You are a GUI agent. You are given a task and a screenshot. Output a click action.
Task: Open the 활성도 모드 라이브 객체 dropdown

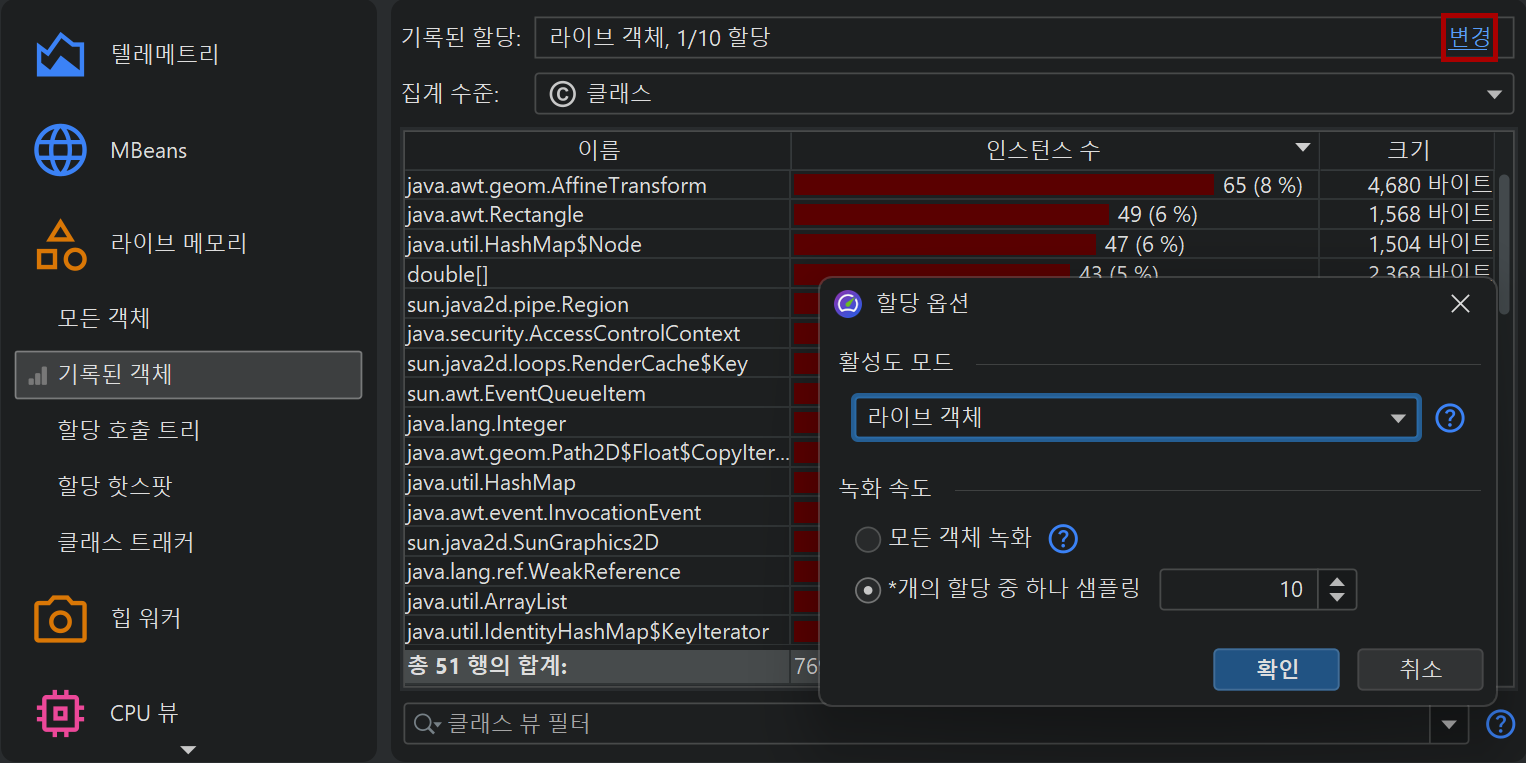1136,418
